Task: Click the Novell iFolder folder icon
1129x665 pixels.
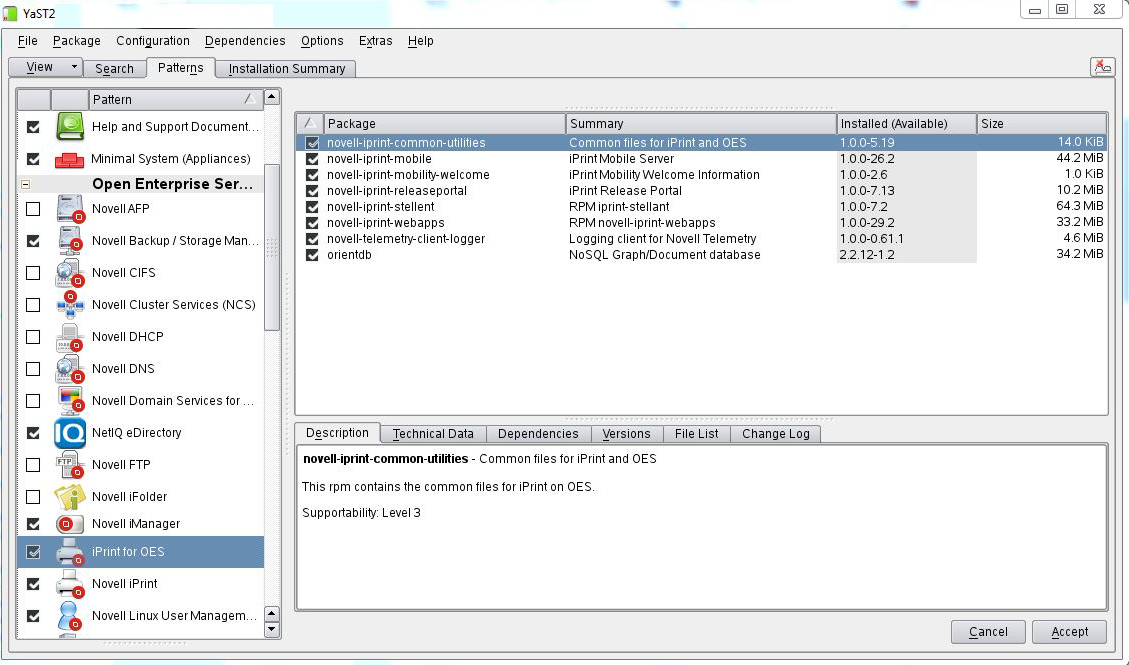Action: click(x=70, y=497)
